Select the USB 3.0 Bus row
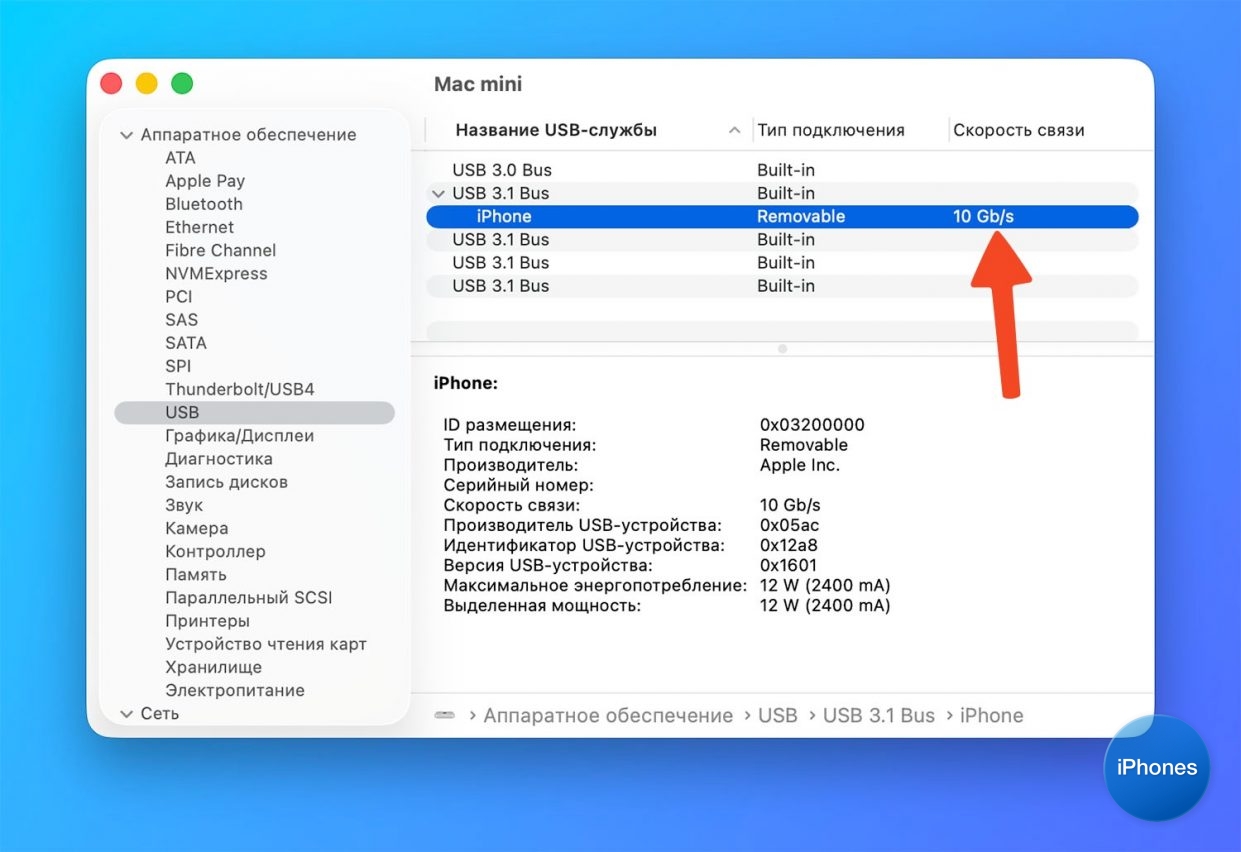Viewport: 1241px width, 852px height. point(501,170)
